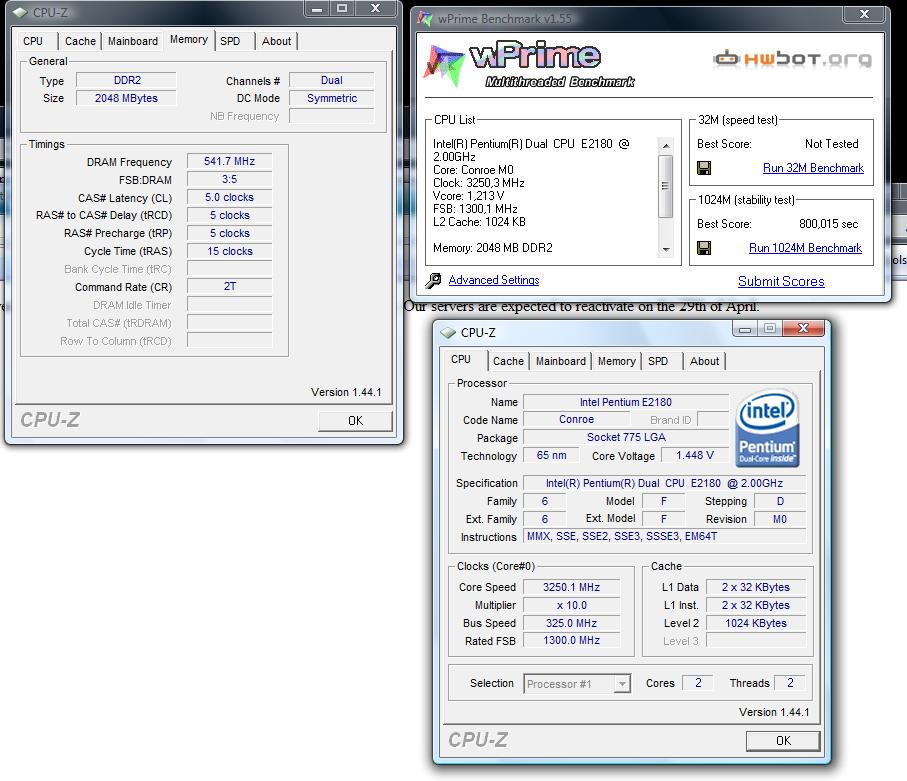Click the Size field 2048 MBytes

click(127, 98)
